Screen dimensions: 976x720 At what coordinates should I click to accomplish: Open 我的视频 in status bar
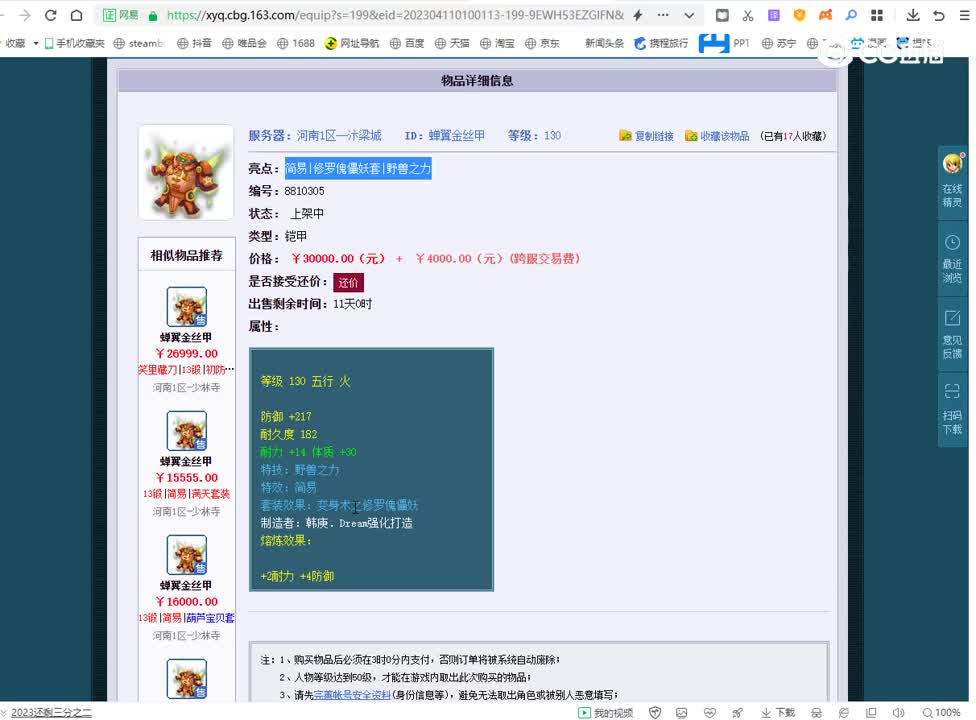coord(606,713)
